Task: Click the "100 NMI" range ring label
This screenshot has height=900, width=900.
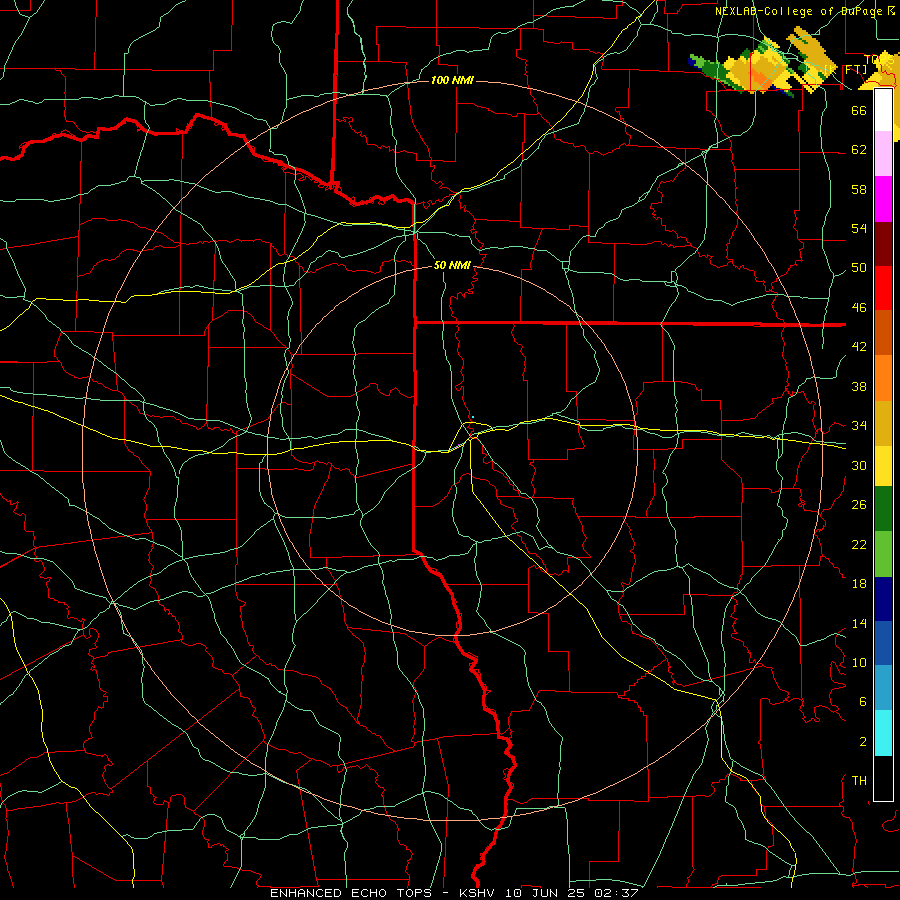Action: click(x=452, y=80)
